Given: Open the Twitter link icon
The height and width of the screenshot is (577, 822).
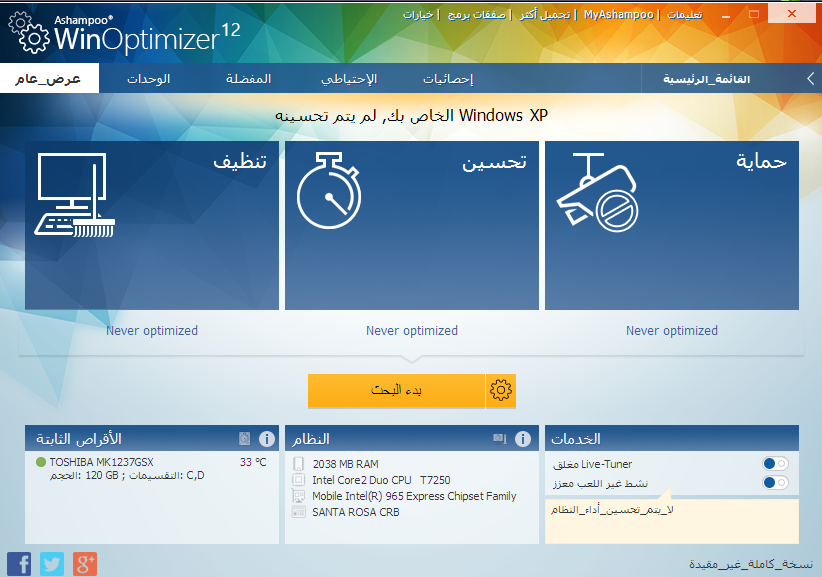Looking at the screenshot, I should point(52,563).
